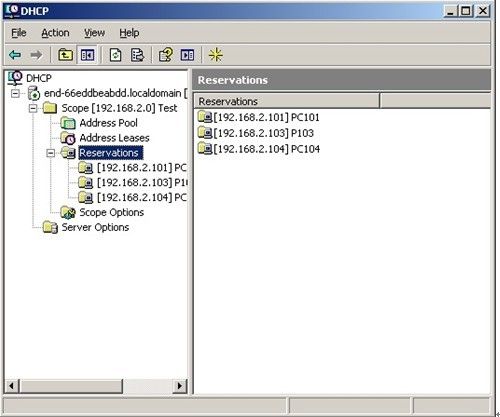Select [192.168.2.101] PC text in tree
500x417 pixels.
(142, 168)
